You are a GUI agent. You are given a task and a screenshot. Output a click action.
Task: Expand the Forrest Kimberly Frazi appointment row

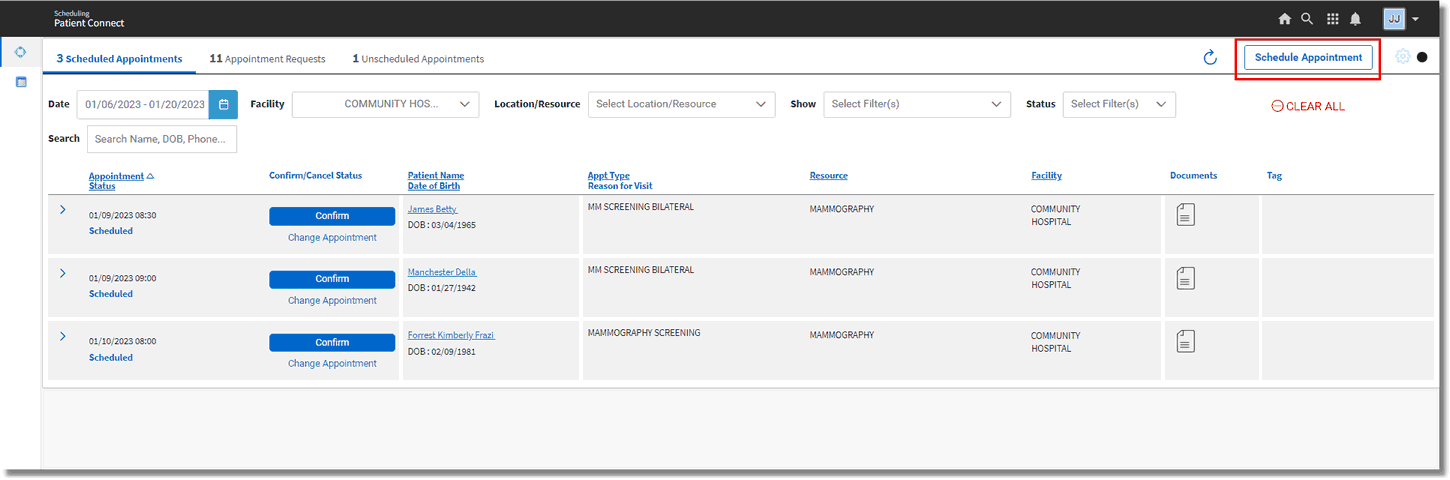click(x=62, y=336)
